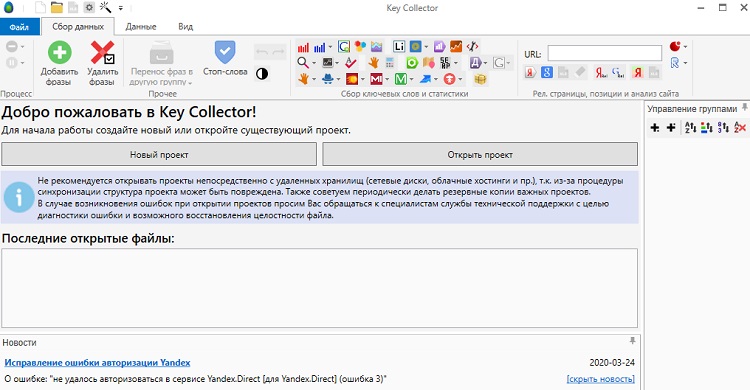Screen dimensions: 750x390
Task: Click the blank page new file icon
Action: 41,8
